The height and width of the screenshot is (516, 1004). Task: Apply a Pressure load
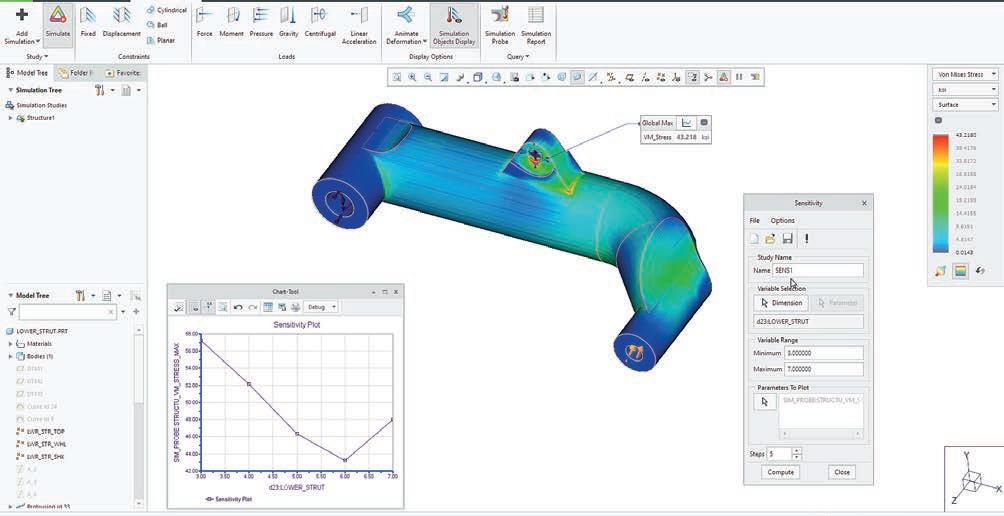tap(261, 22)
